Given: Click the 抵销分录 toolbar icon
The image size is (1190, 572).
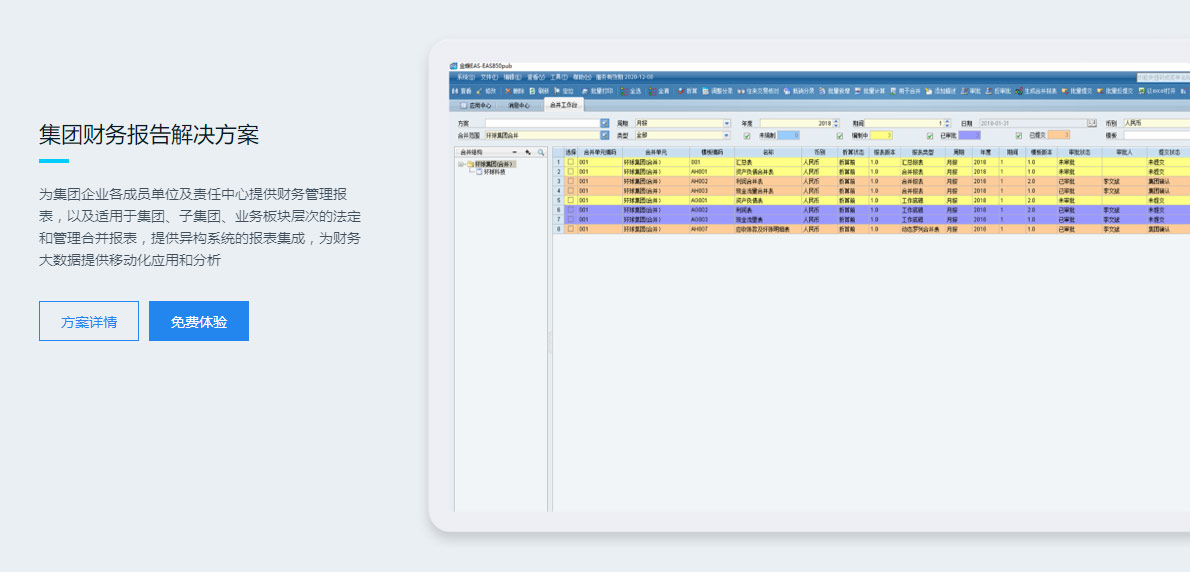Looking at the screenshot, I should [787, 91].
